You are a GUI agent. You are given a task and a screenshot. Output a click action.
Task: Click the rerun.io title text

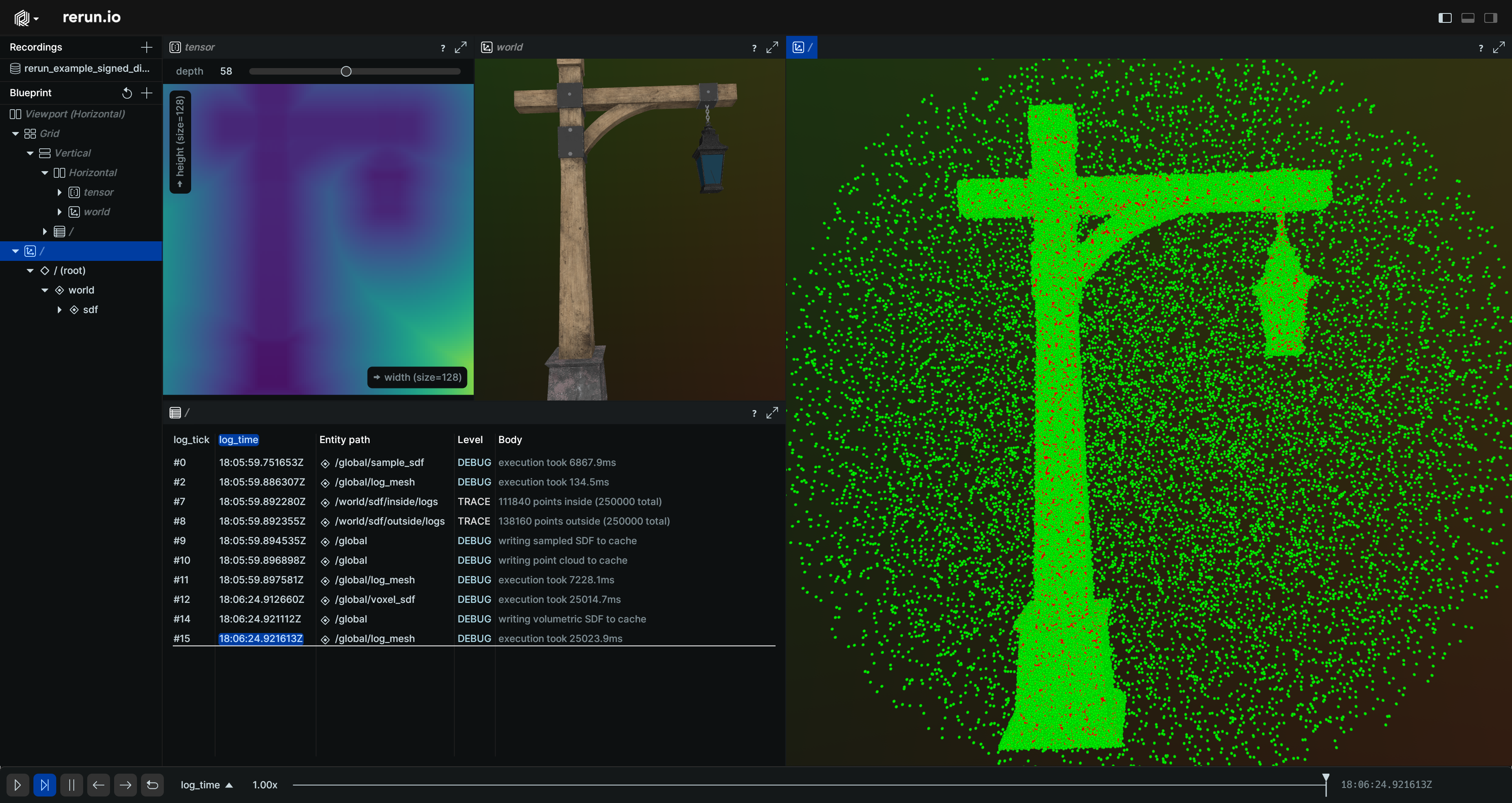[92, 17]
